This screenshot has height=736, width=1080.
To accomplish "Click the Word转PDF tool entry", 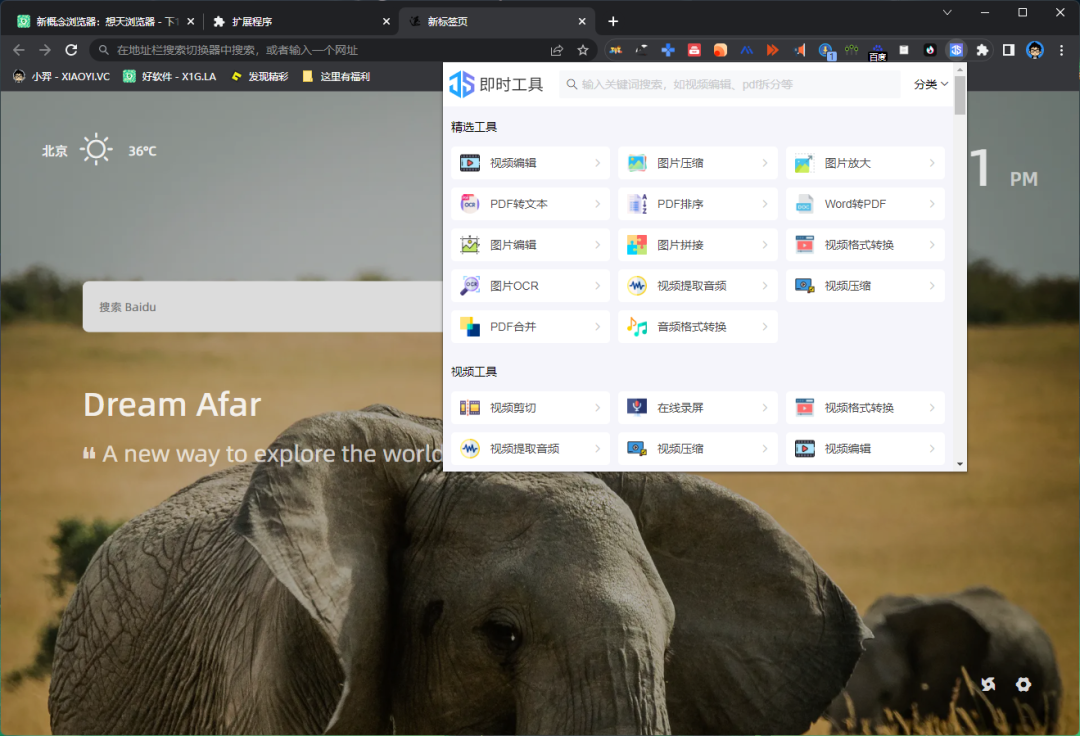I will tap(864, 204).
